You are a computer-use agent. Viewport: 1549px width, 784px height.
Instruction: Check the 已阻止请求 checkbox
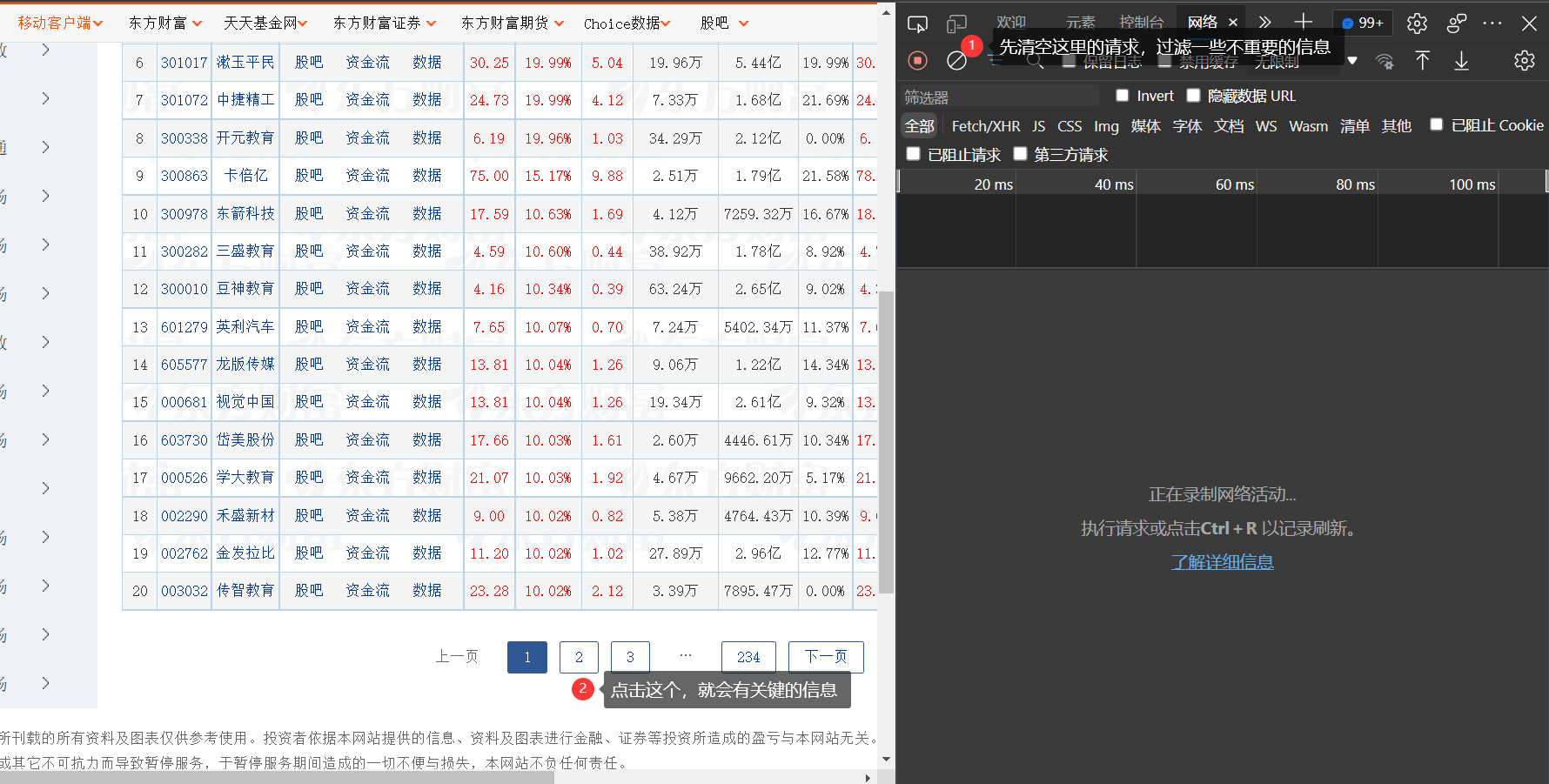pos(914,154)
